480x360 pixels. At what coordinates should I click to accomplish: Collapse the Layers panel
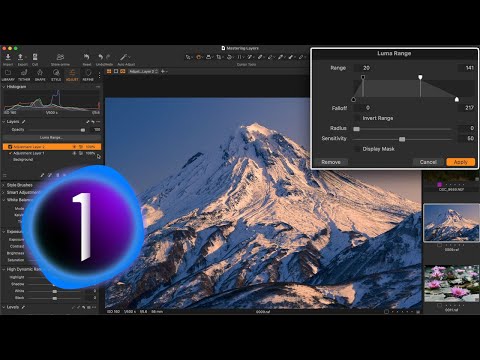tap(4, 122)
